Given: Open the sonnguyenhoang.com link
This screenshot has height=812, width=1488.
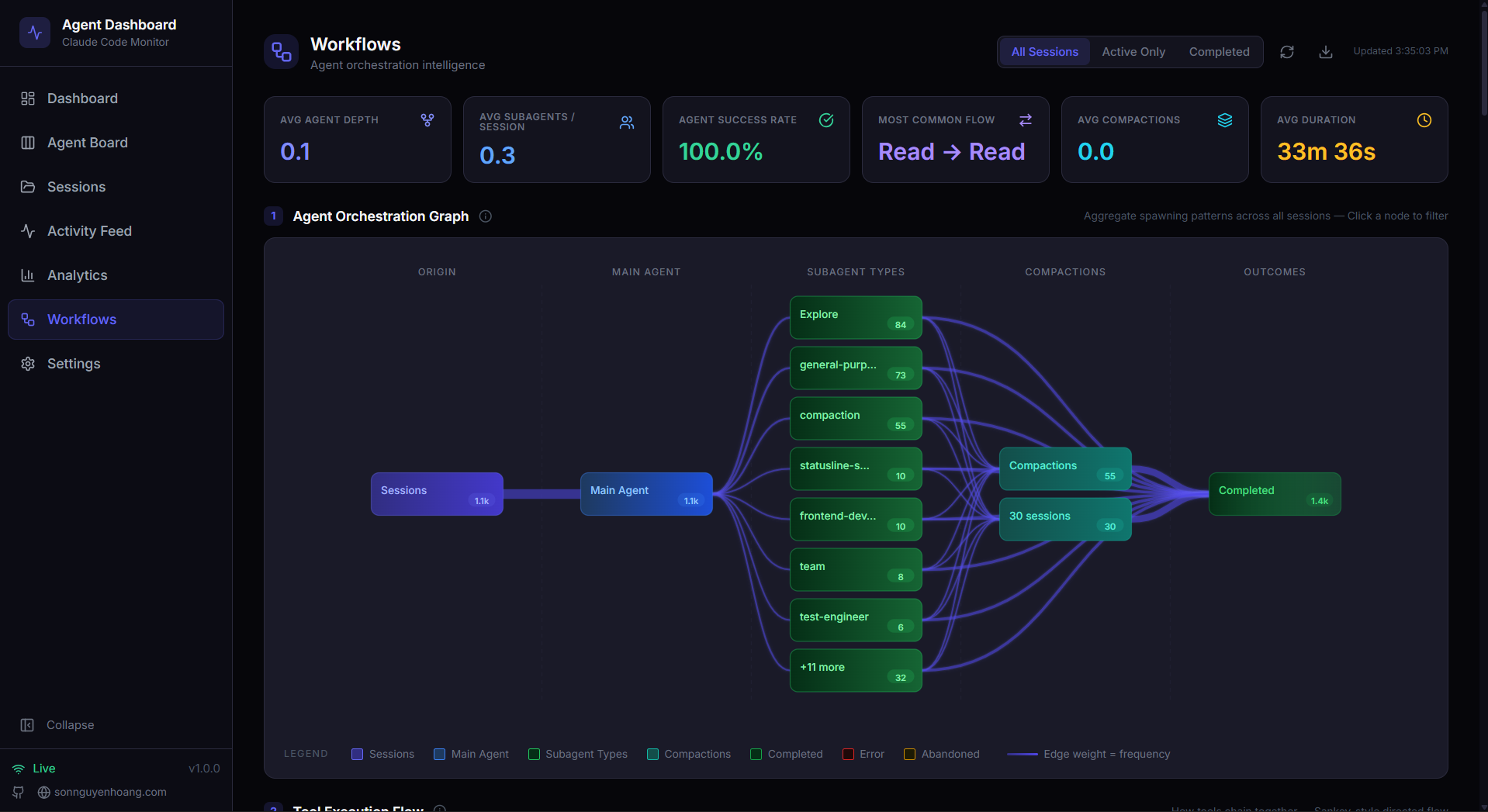Looking at the screenshot, I should (111, 792).
